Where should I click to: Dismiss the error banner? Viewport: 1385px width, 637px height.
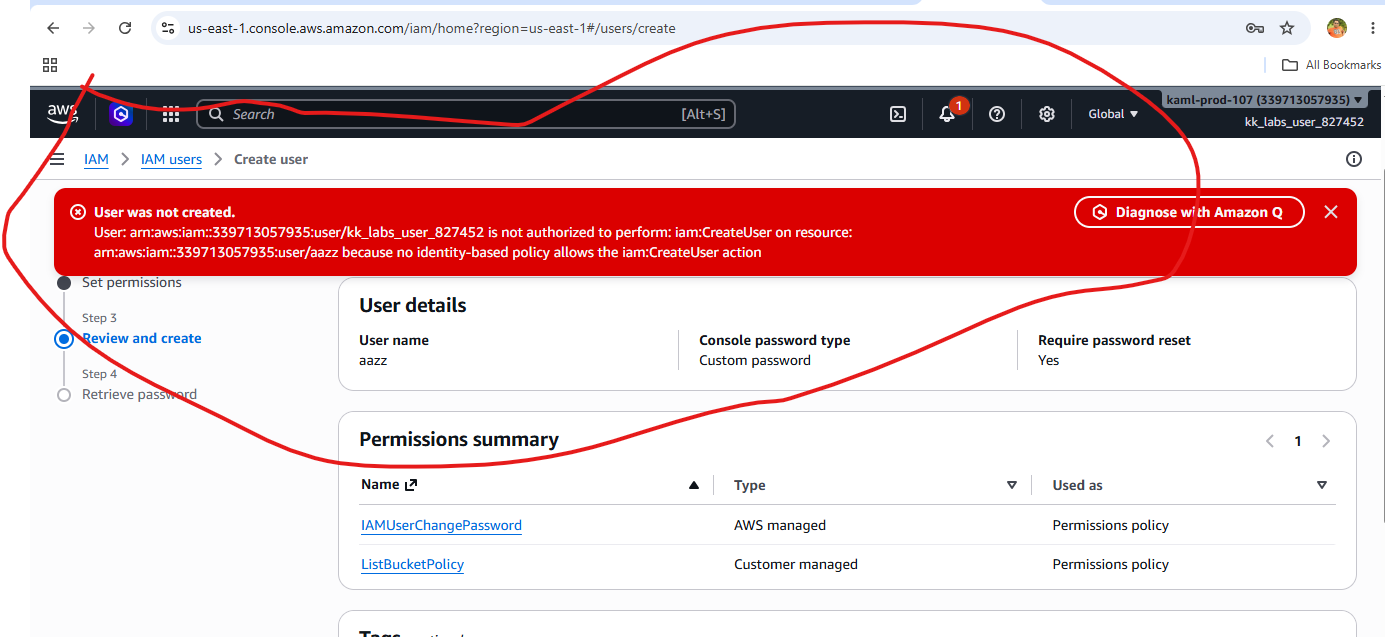1330,212
